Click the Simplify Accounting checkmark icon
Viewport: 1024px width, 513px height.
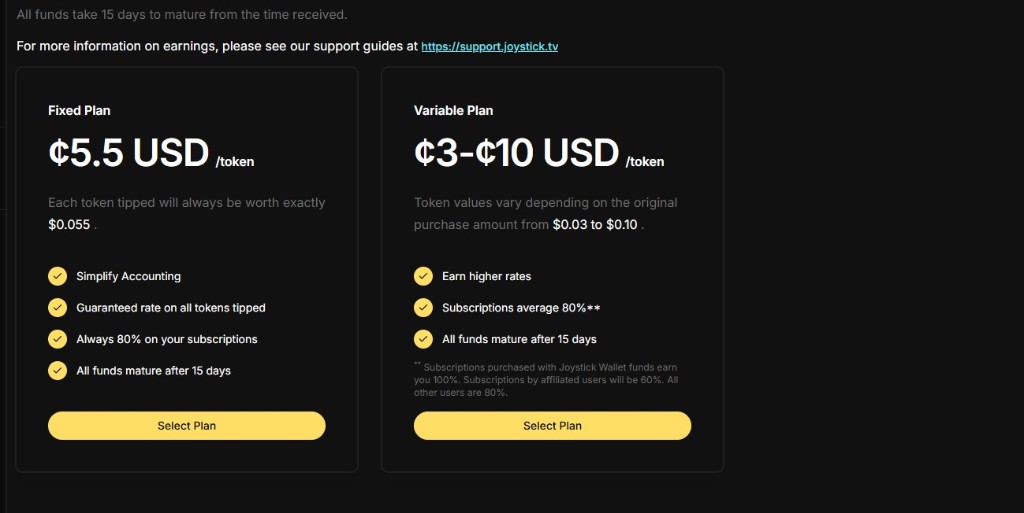(57, 276)
